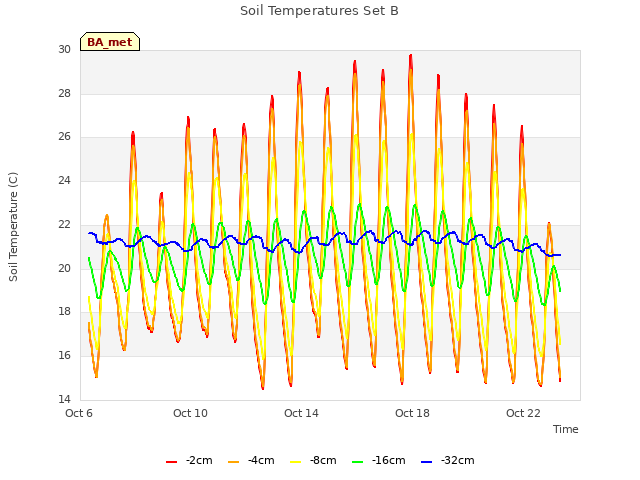This screenshot has height=480, width=640.
Task: Click the Oct 10 x-axis tick label
Action: [190, 413]
